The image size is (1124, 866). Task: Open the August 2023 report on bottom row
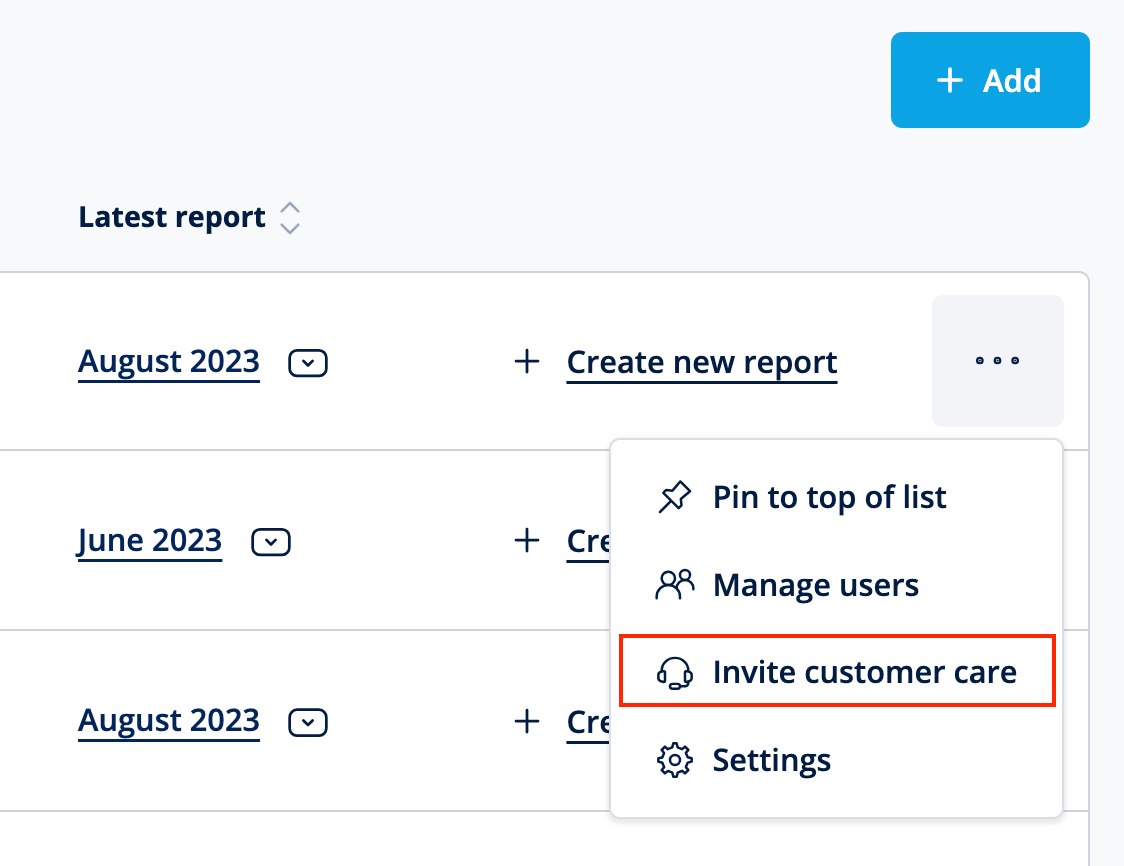[x=168, y=721]
